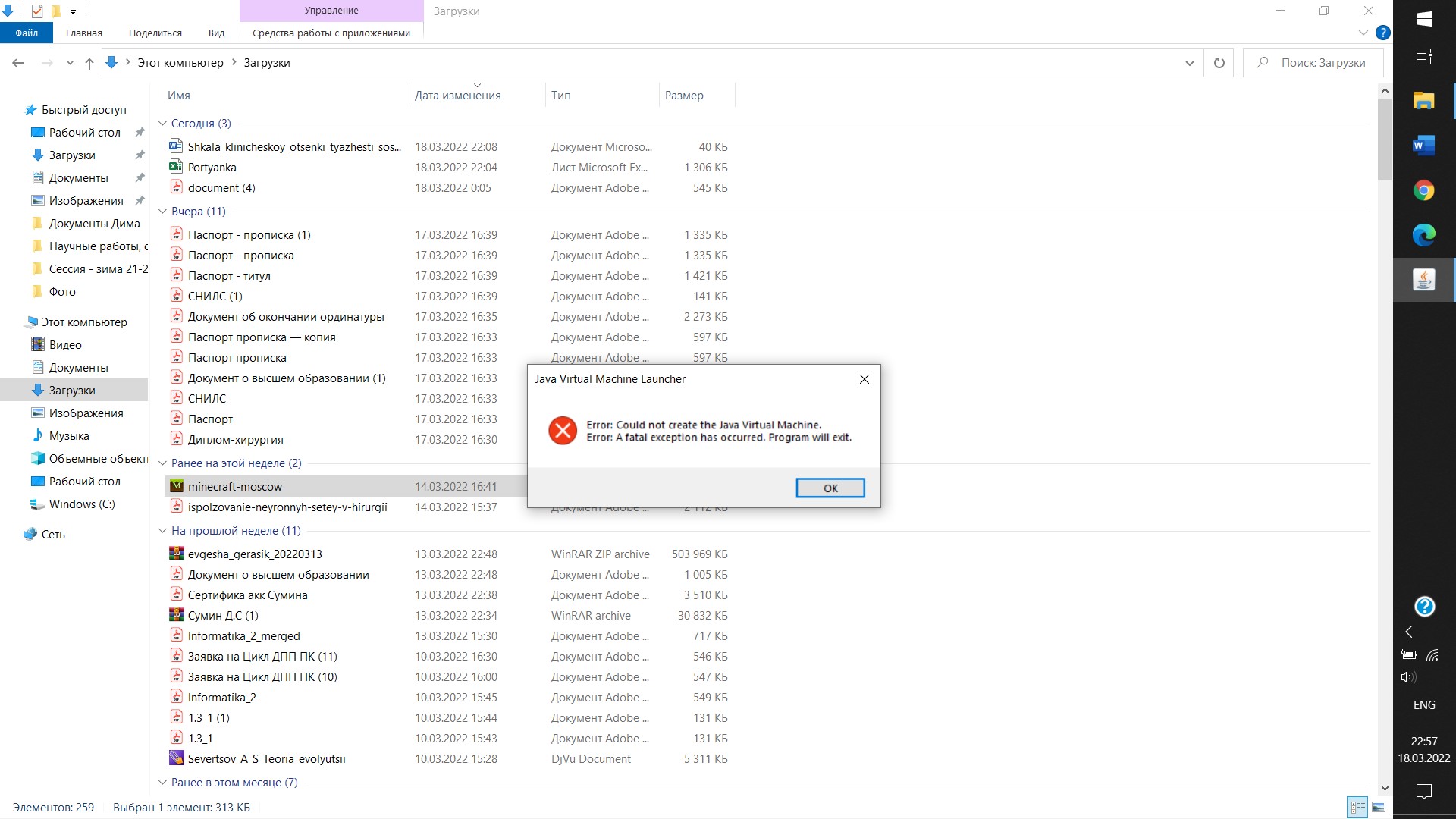Image resolution: width=1456 pixels, height=819 pixels.
Task: Refresh the Downloads folder view
Action: coord(1219,63)
